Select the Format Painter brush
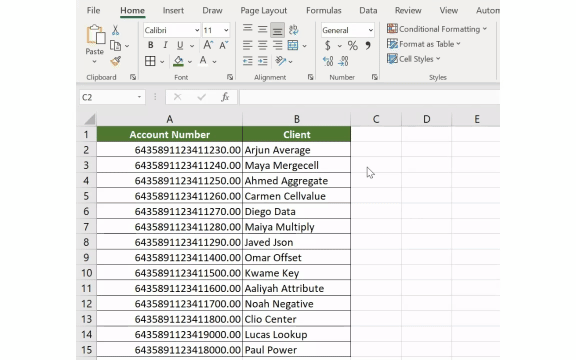 (115, 61)
